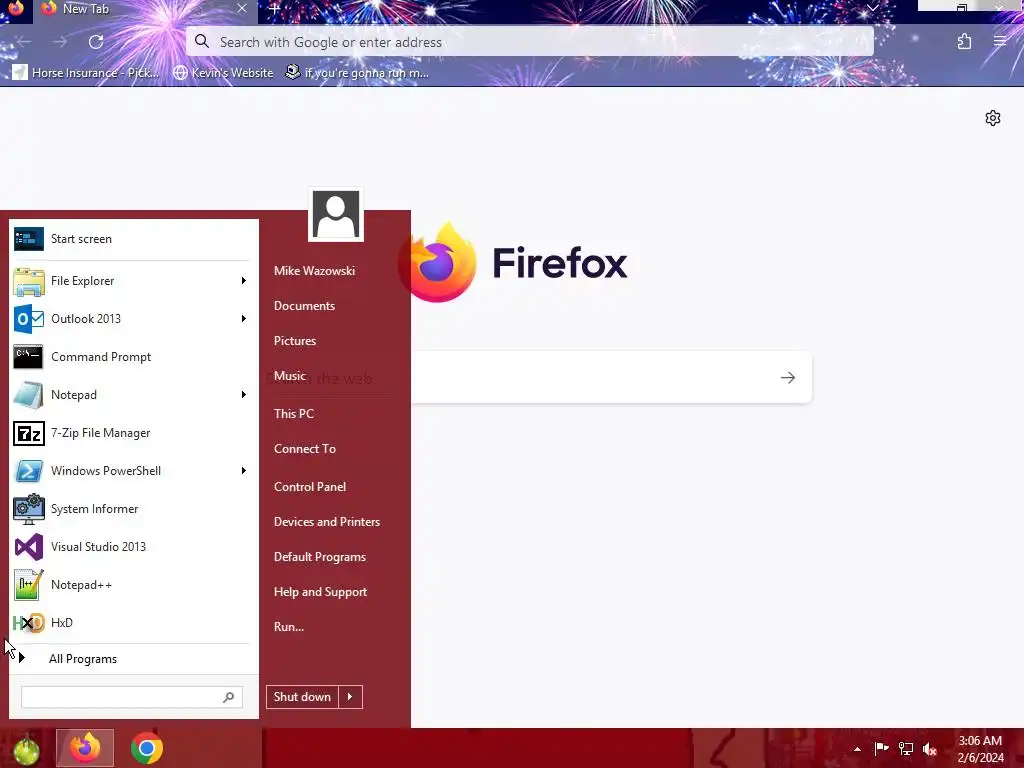Image resolution: width=1024 pixels, height=768 pixels.
Task: Open Kevin's Website bookmark
Action: coord(223,72)
